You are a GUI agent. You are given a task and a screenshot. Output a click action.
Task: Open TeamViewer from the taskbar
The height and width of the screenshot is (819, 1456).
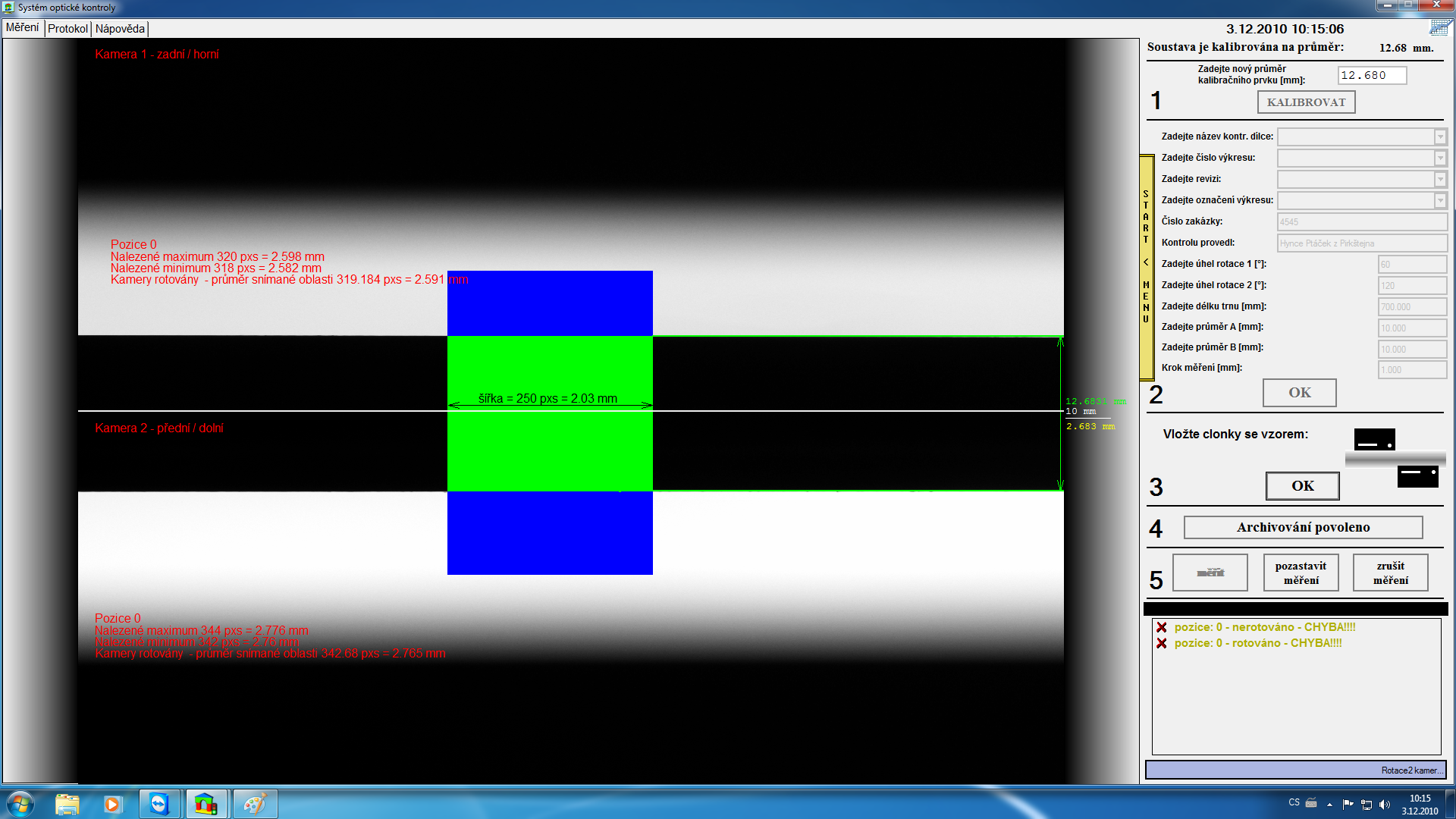tap(159, 804)
